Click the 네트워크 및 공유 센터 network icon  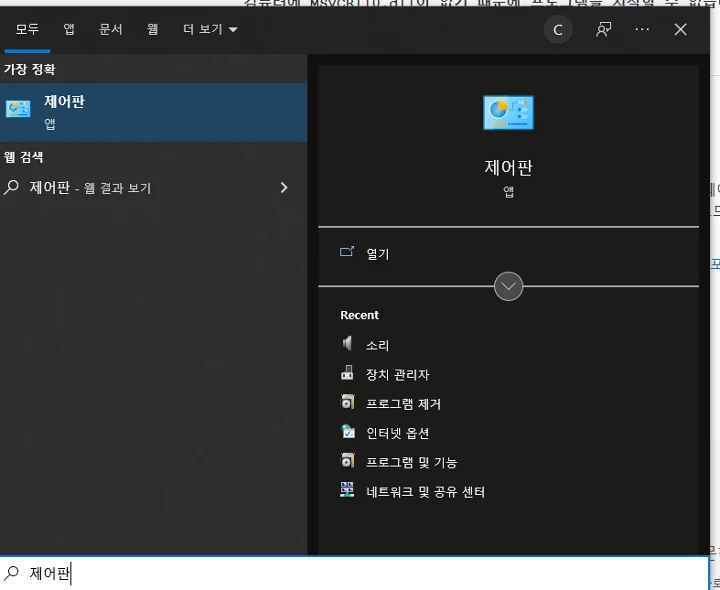pyautogui.click(x=347, y=490)
